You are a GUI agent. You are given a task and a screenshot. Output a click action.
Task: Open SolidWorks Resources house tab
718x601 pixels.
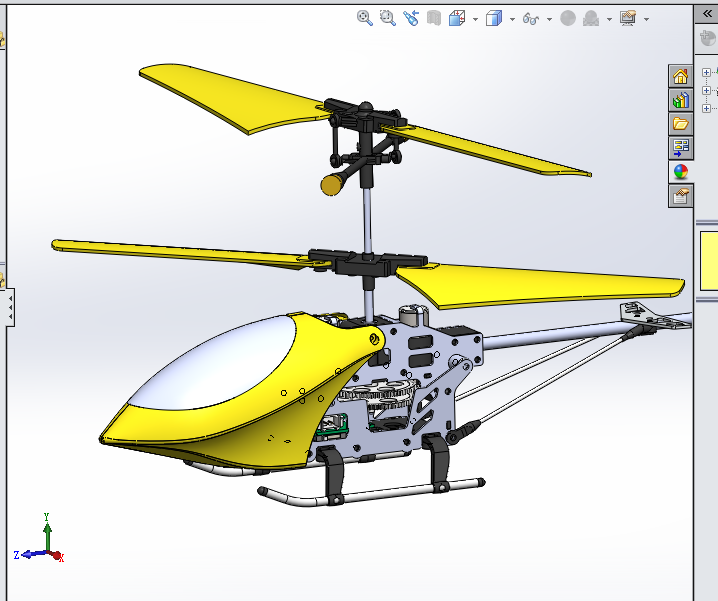[x=680, y=76]
